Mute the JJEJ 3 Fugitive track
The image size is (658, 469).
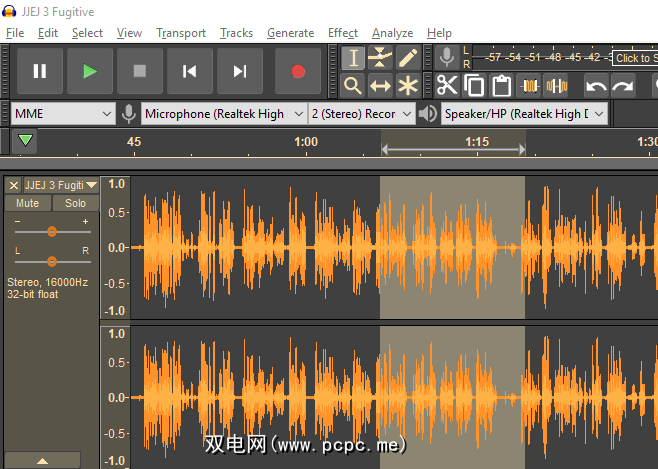pos(28,203)
